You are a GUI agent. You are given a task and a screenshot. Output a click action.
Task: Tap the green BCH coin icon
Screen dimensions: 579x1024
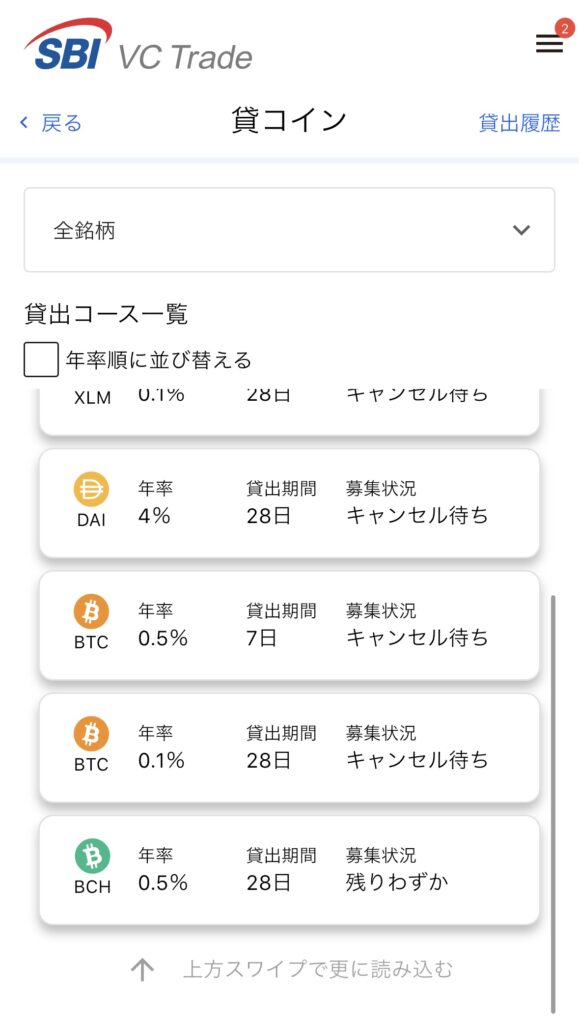coord(92,856)
